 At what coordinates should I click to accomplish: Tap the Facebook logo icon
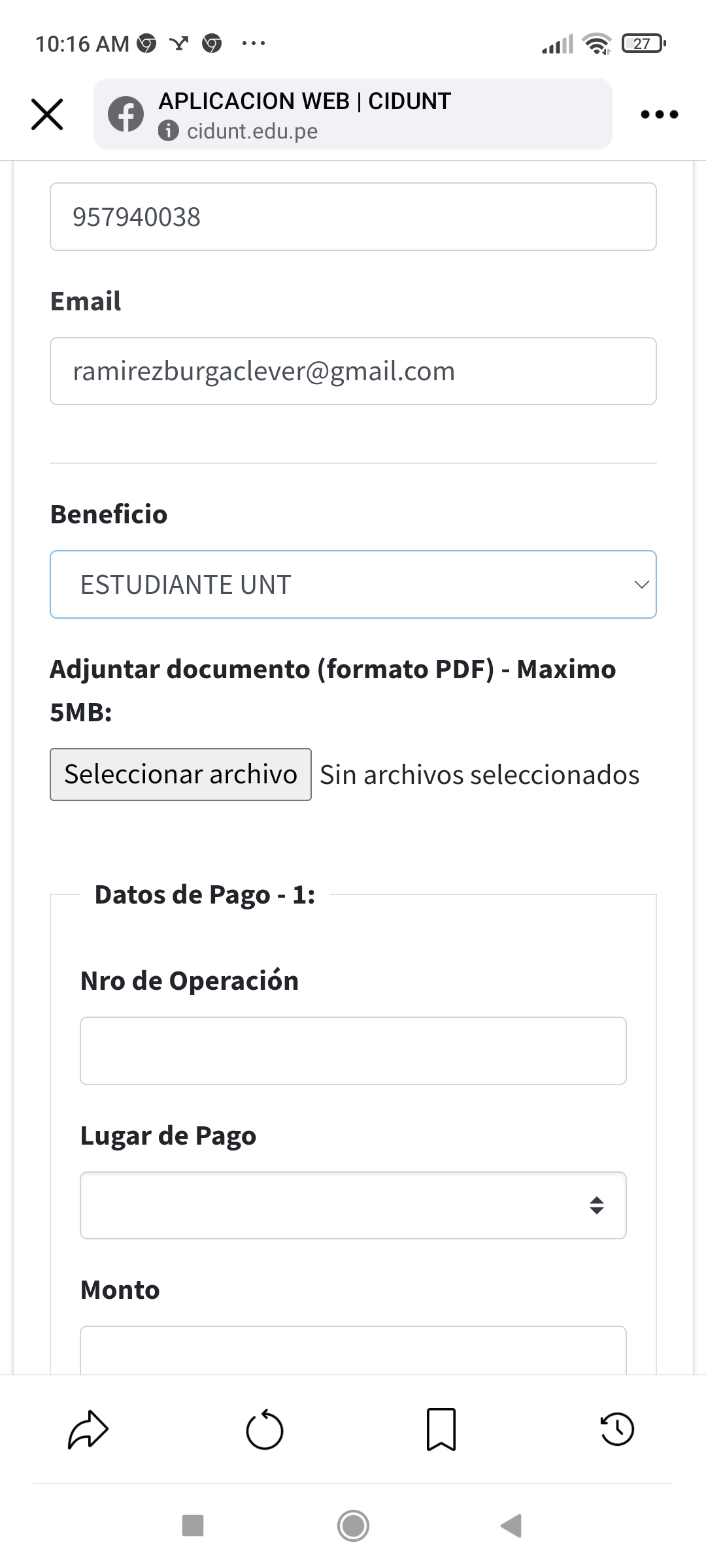126,114
